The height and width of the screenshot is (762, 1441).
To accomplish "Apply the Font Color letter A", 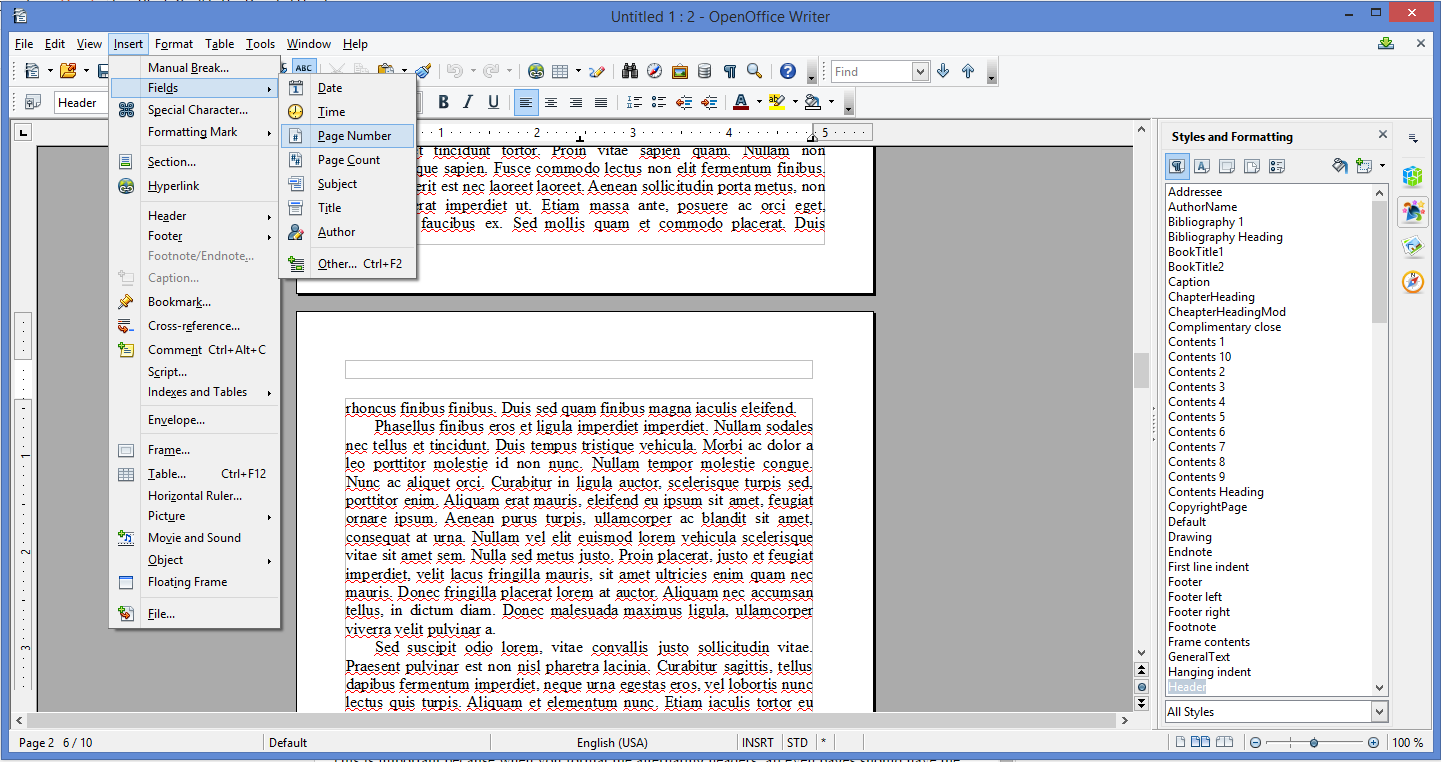I will click(741, 102).
